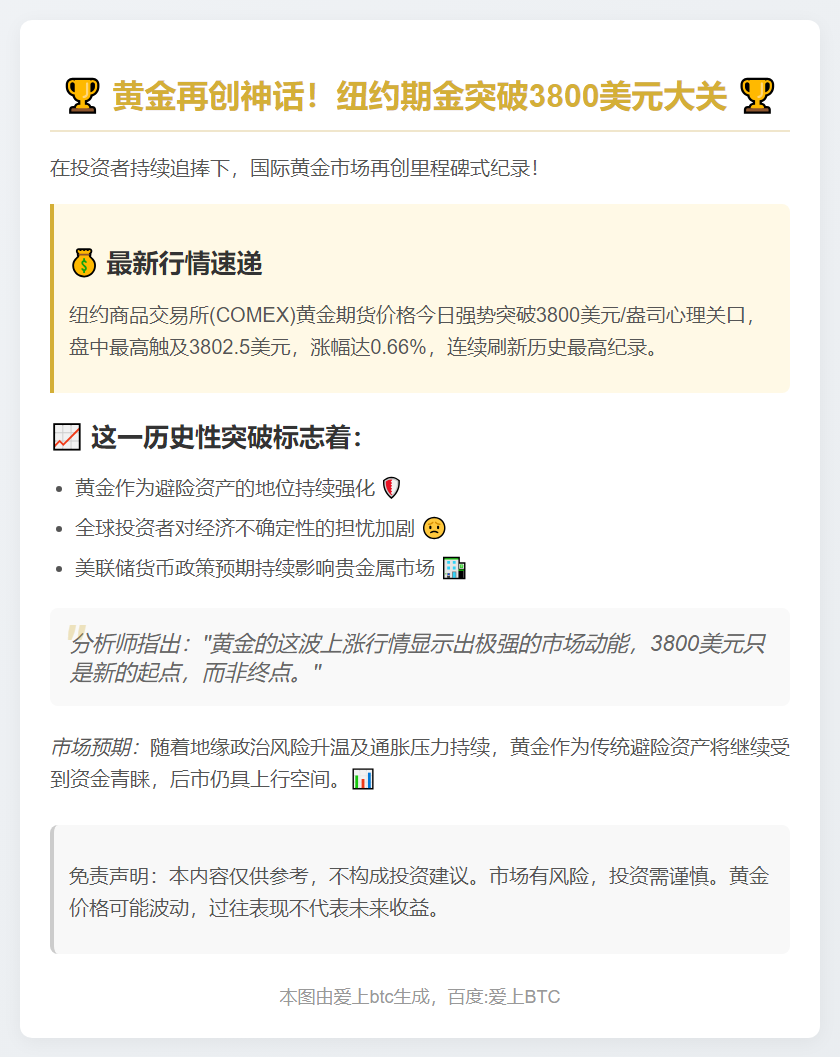
Task: Click the 免责声明 disclaimer box
Action: [x=420, y=889]
